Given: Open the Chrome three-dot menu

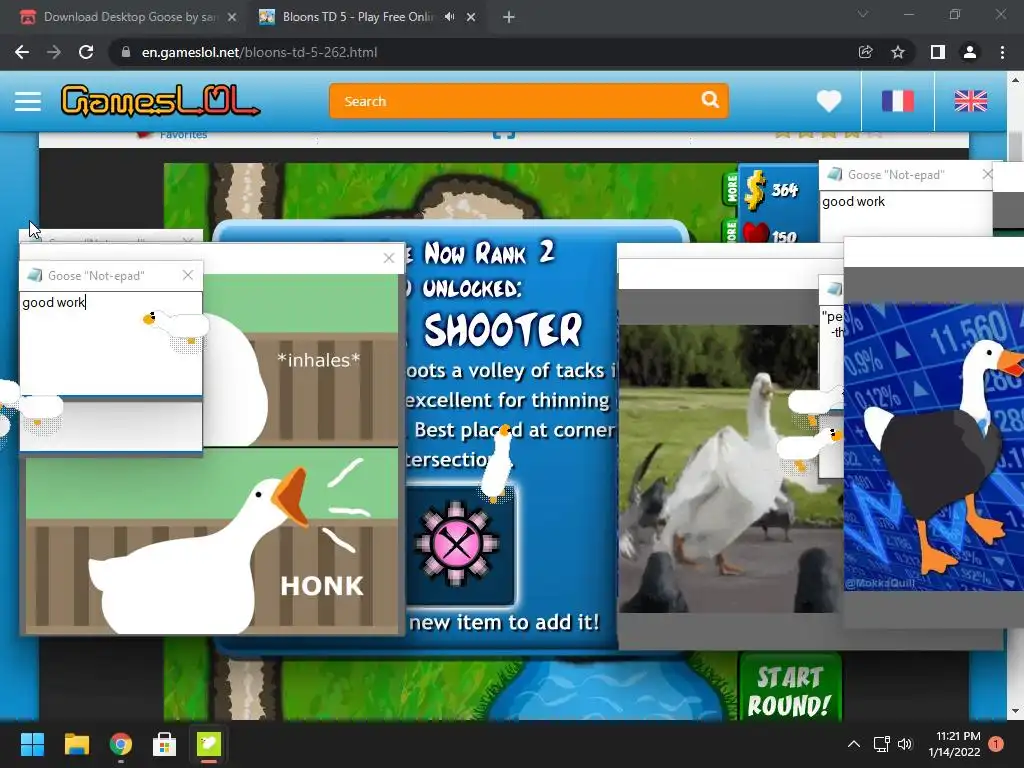Looking at the screenshot, I should tap(1002, 52).
